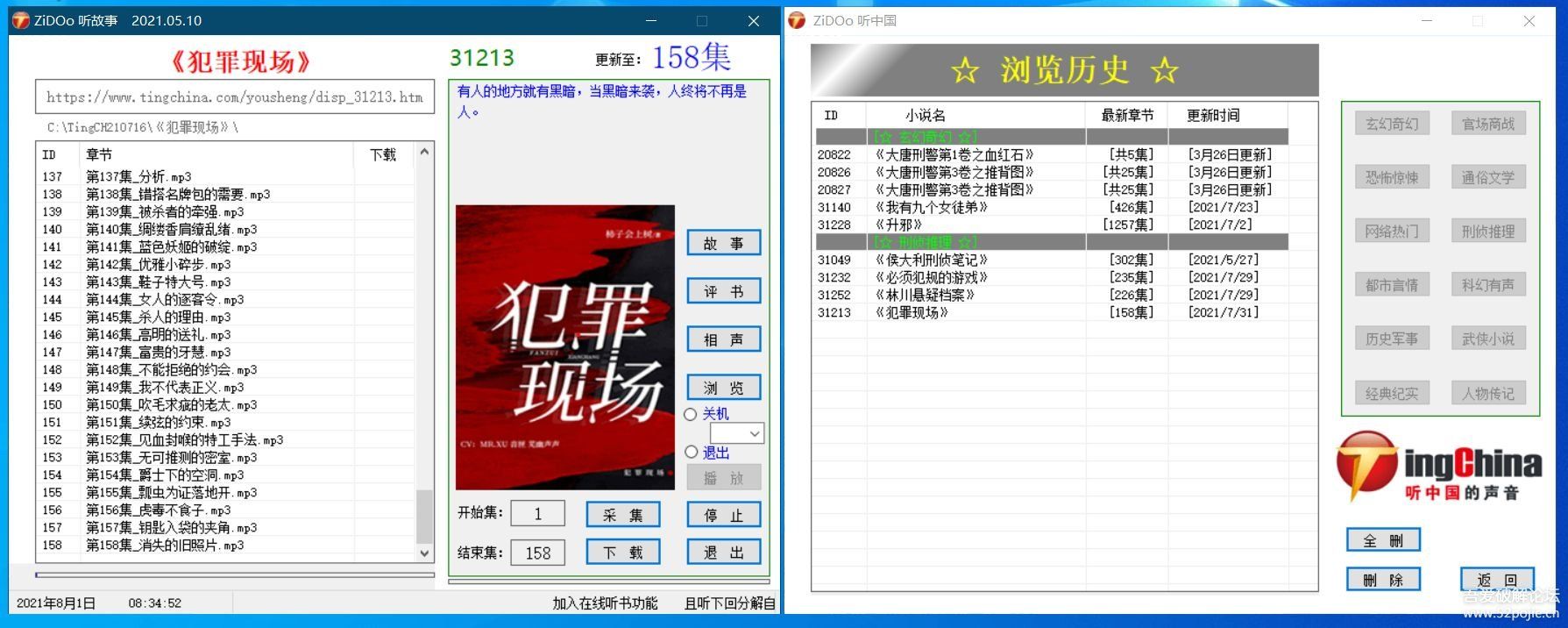The height and width of the screenshot is (628, 1568).
Task: Click the 官场商战 genre button
Action: [1488, 124]
